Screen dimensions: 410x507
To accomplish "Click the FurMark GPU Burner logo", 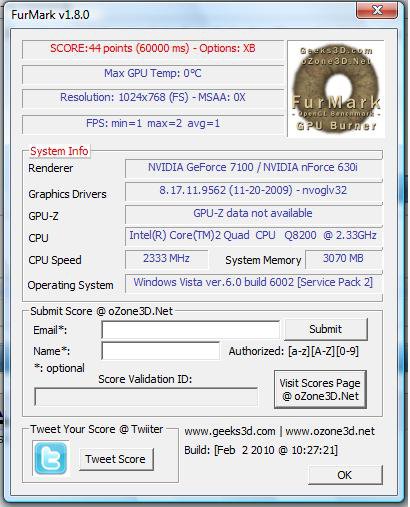I will tap(336, 89).
